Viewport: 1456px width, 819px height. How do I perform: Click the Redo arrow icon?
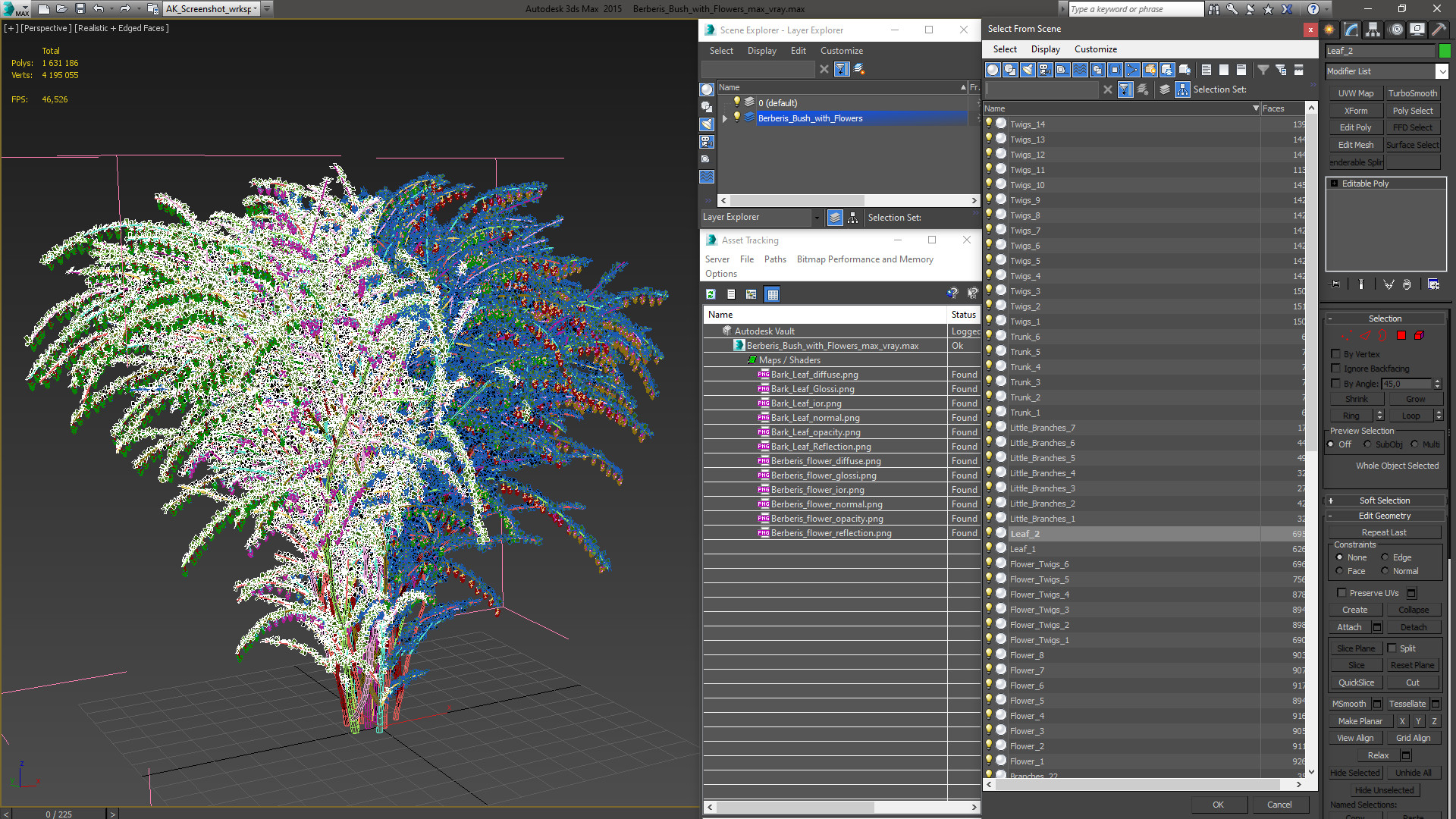click(125, 9)
